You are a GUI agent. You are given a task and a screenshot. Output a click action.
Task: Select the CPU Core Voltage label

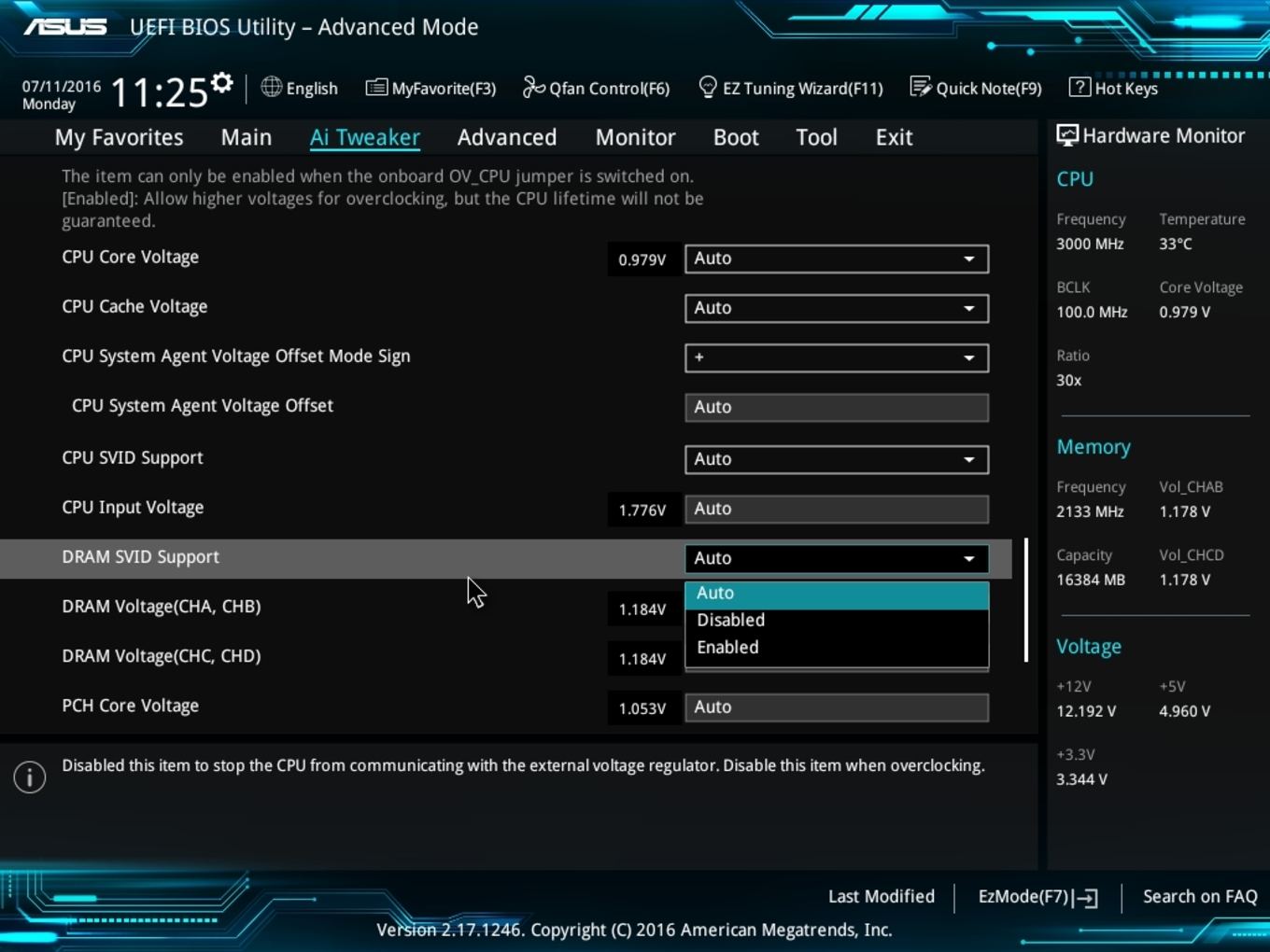[x=130, y=257]
